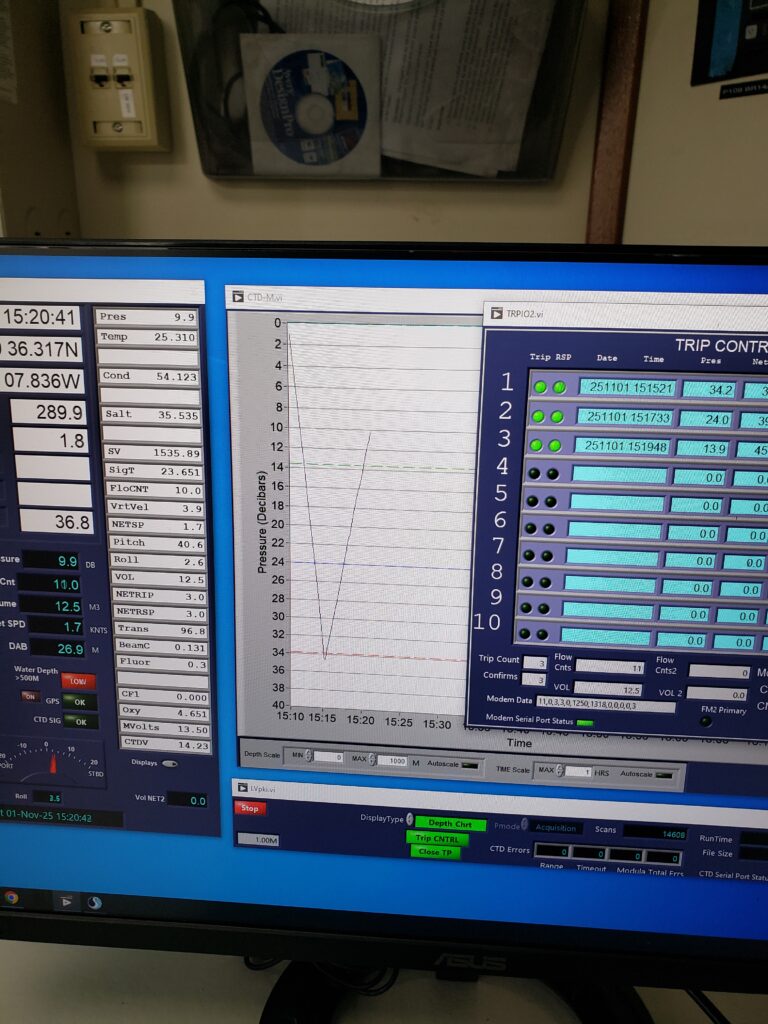Image resolution: width=768 pixels, height=1024 pixels.
Task: Select the Trip CNTRL display option
Action: pos(436,838)
